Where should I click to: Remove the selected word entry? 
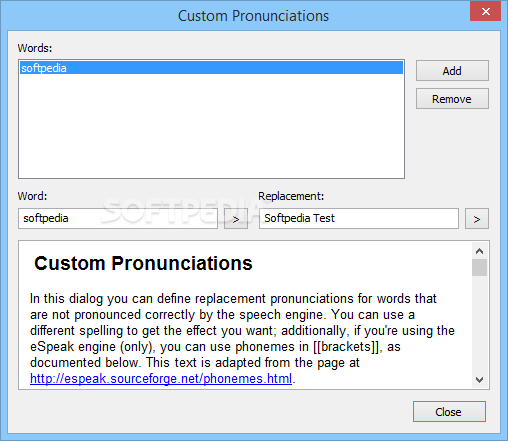tap(452, 99)
